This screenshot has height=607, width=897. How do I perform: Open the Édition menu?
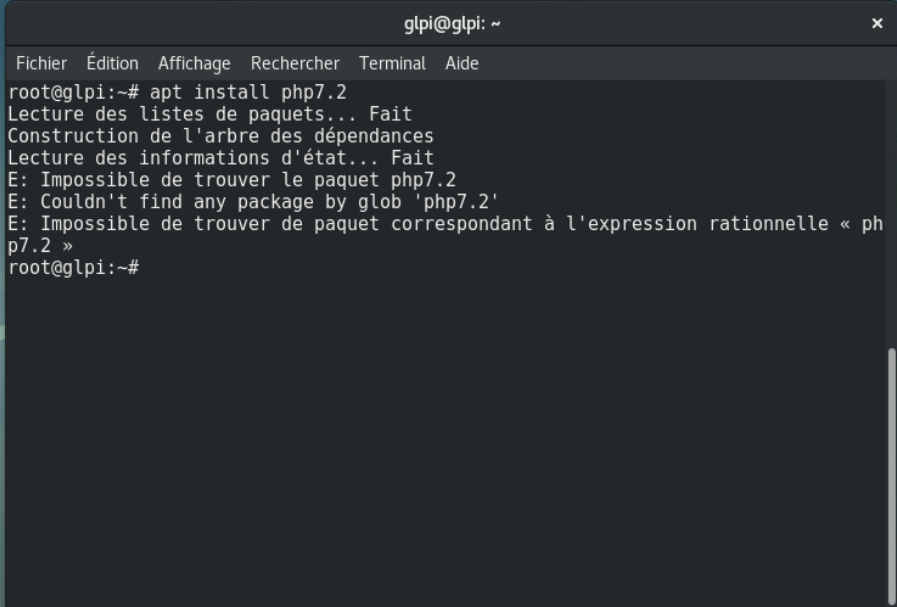click(112, 63)
